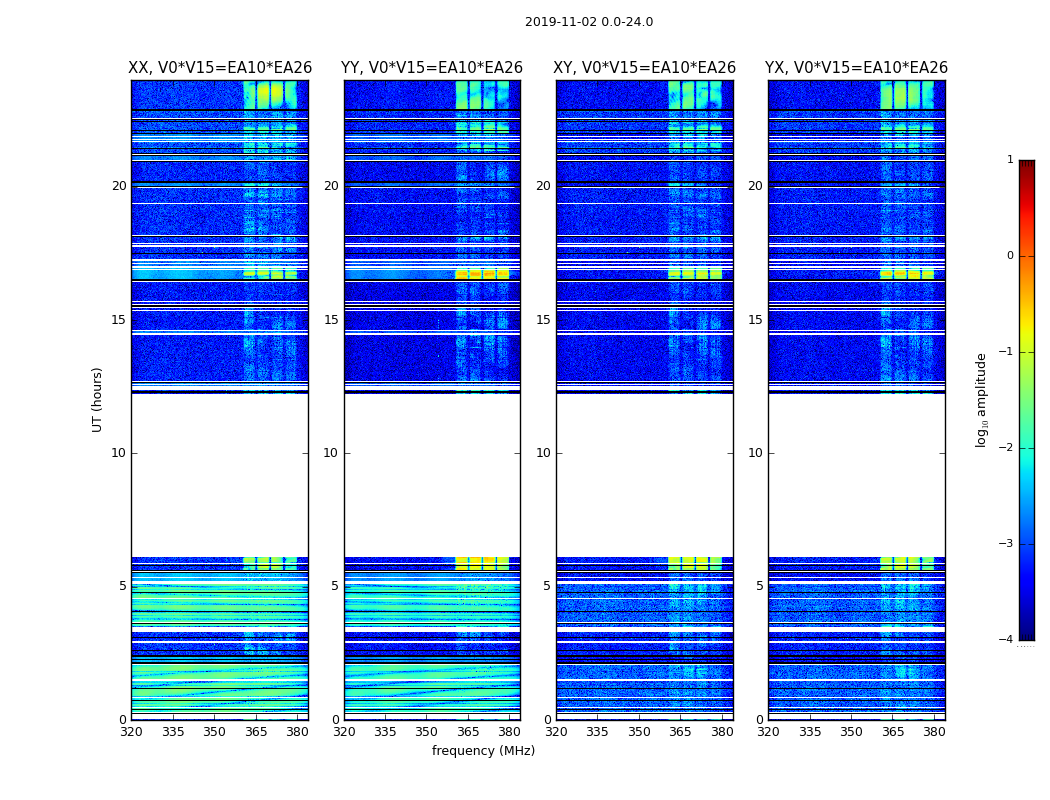Select the YY, V0*V15=EA10*EA26 panel title

(432, 68)
